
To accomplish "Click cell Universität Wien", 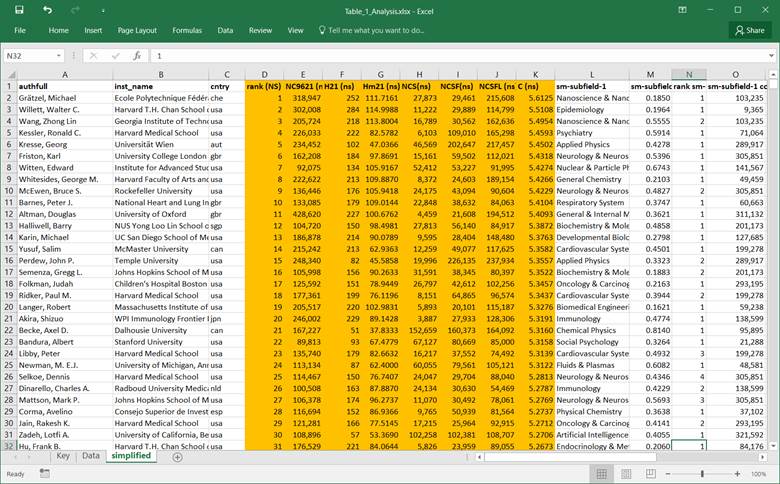I will [x=161, y=144].
